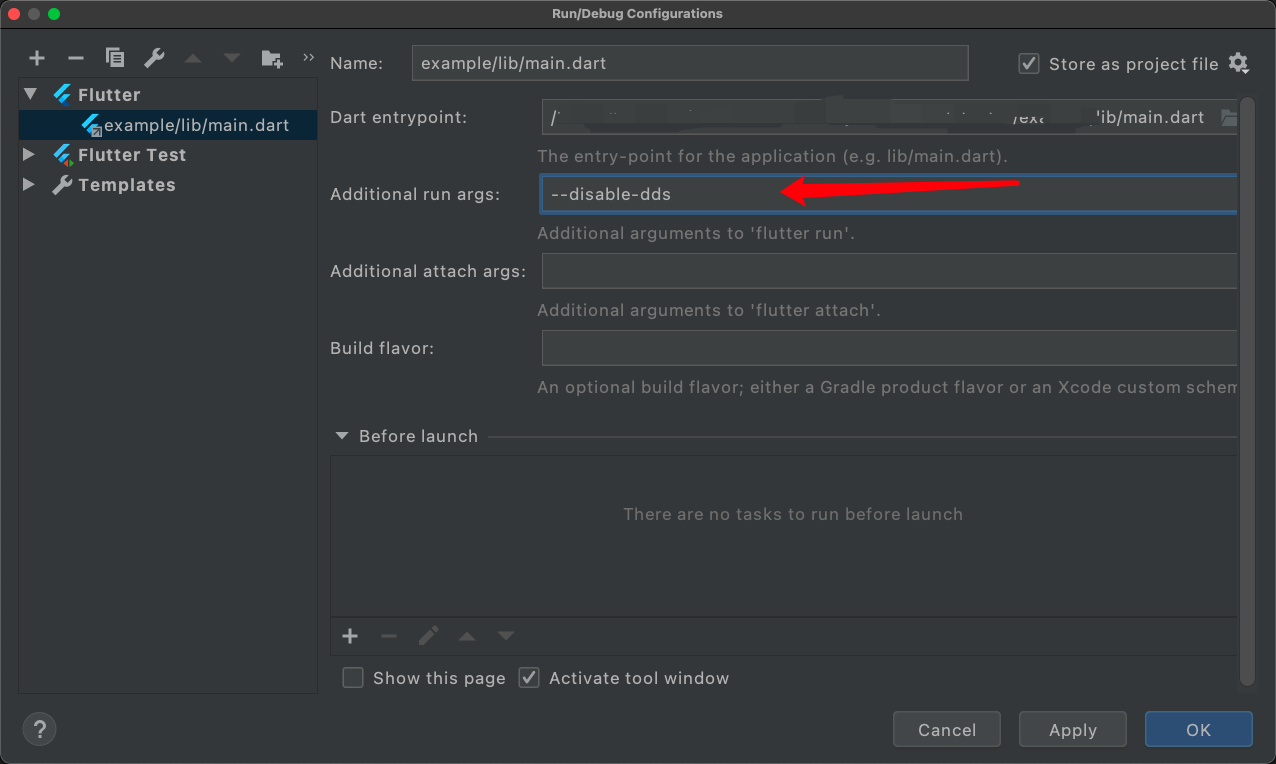Select the Templates wrench icon in the tree
Viewport: 1276px width, 764px height.
(62, 185)
